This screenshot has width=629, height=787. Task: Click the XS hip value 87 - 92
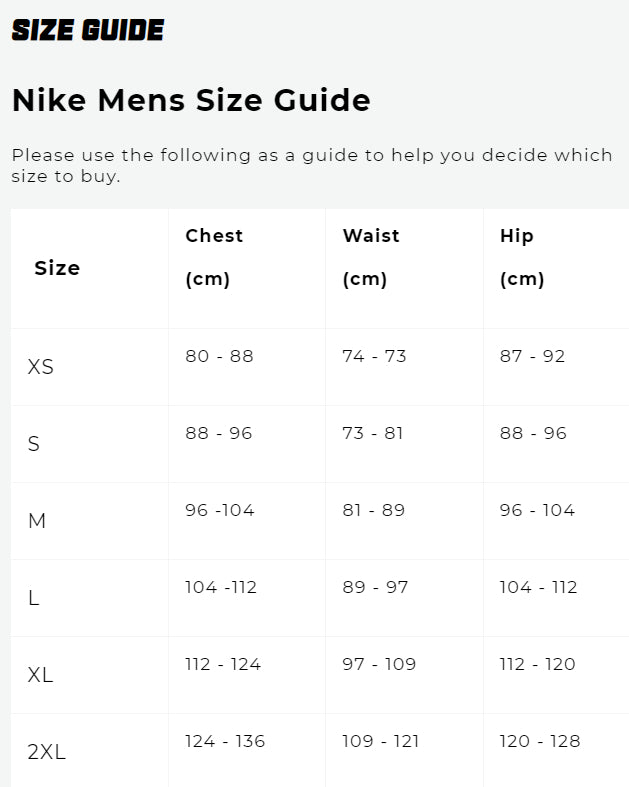click(x=532, y=356)
